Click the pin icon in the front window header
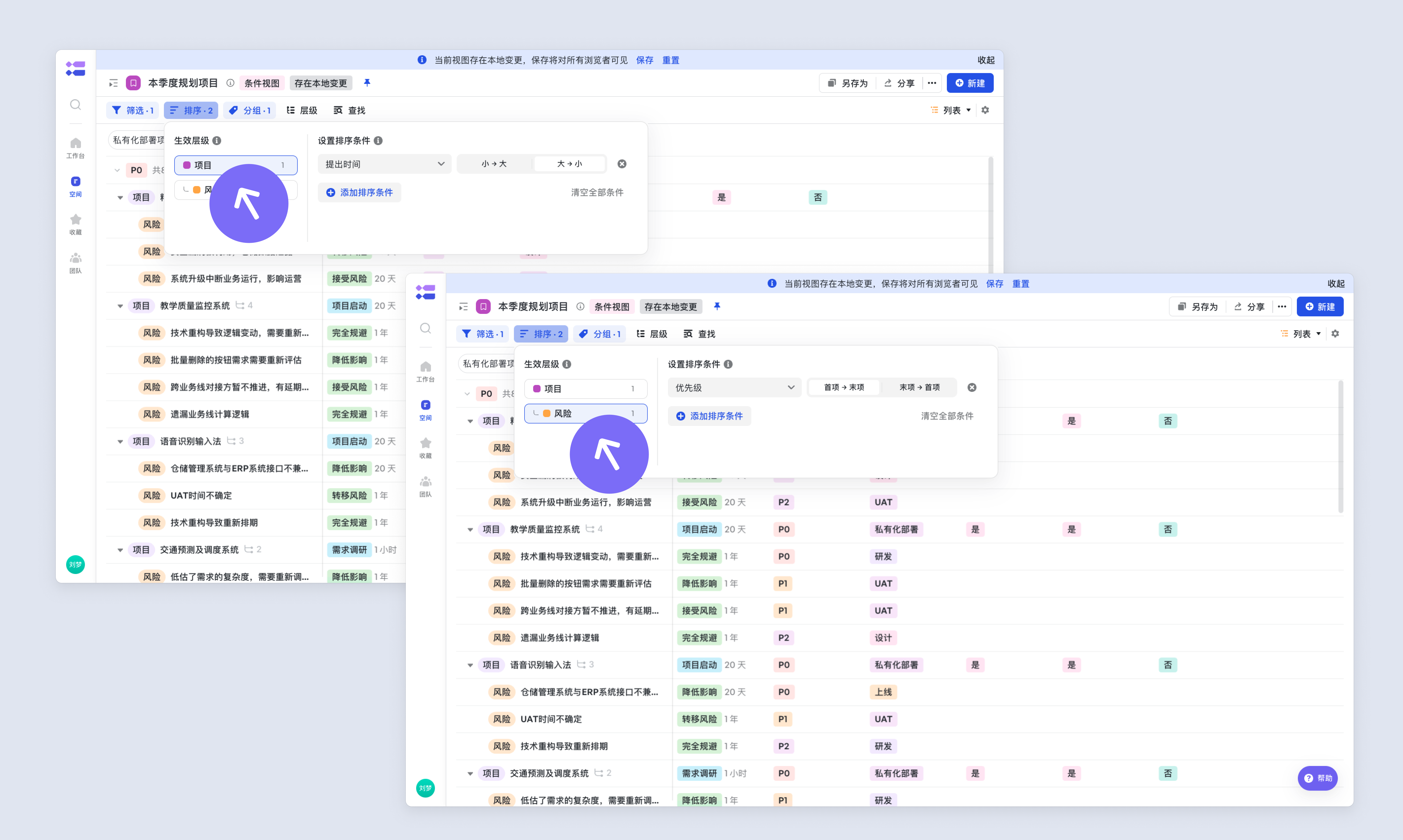 (717, 306)
